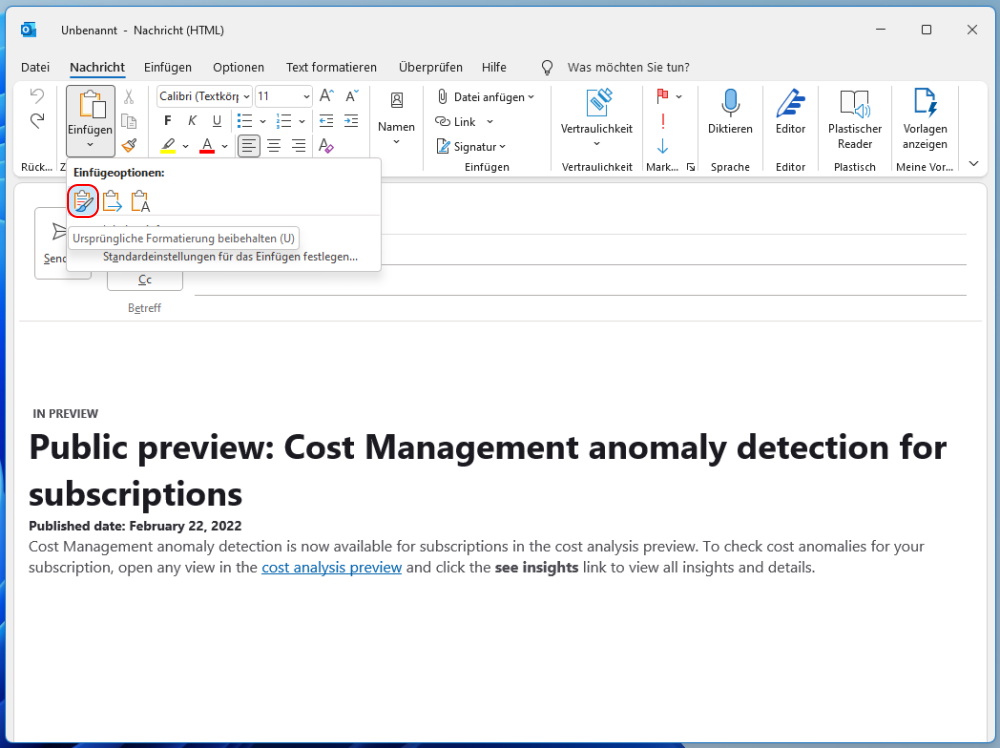Clear formatting with eraser A icon
This screenshot has width=1000, height=748.
coord(326,146)
